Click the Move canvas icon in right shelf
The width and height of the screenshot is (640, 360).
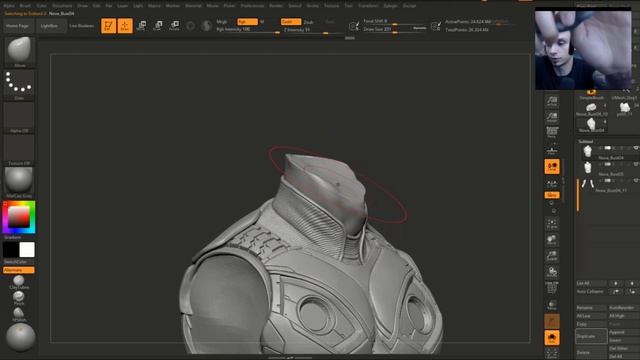click(552, 240)
